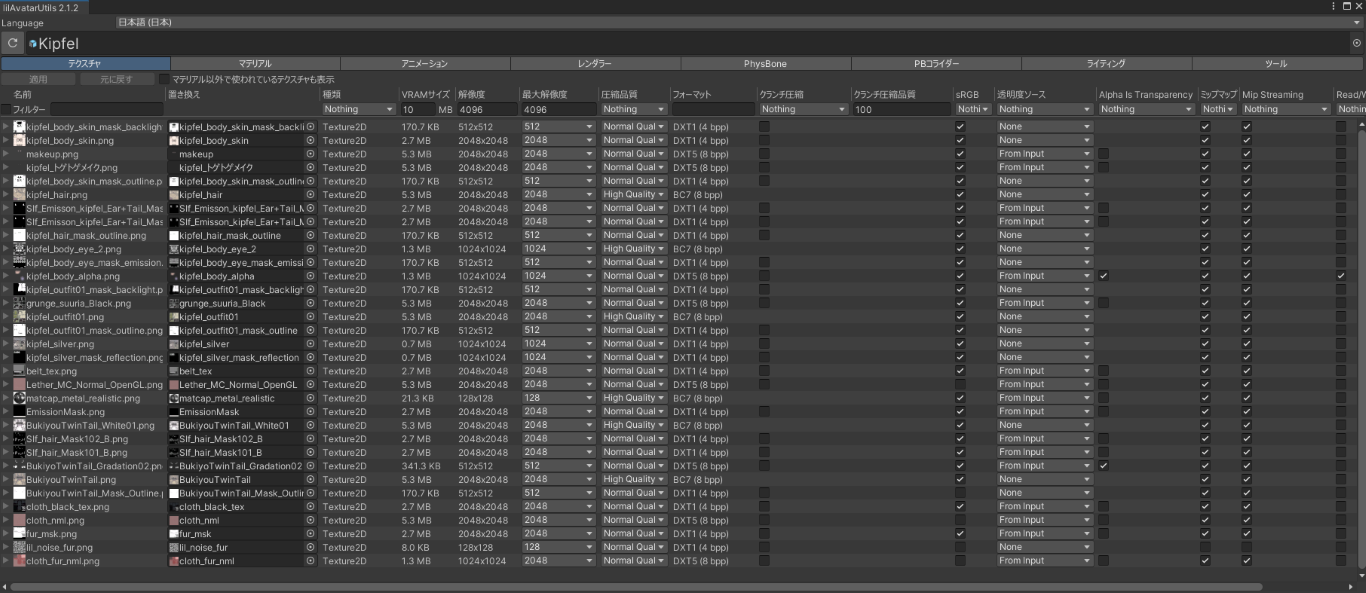Click the クランチ圧縮品質 field showing 100
Viewport: 1366px width, 593px height.
pos(900,109)
